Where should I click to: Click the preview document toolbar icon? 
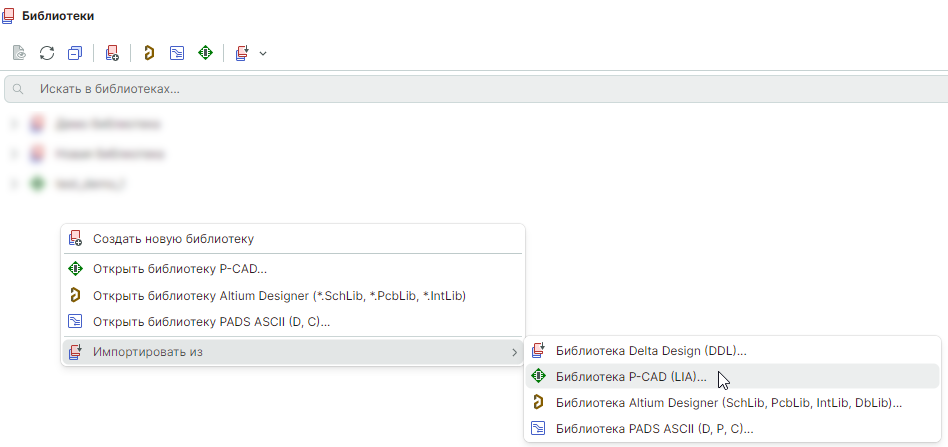coord(19,52)
